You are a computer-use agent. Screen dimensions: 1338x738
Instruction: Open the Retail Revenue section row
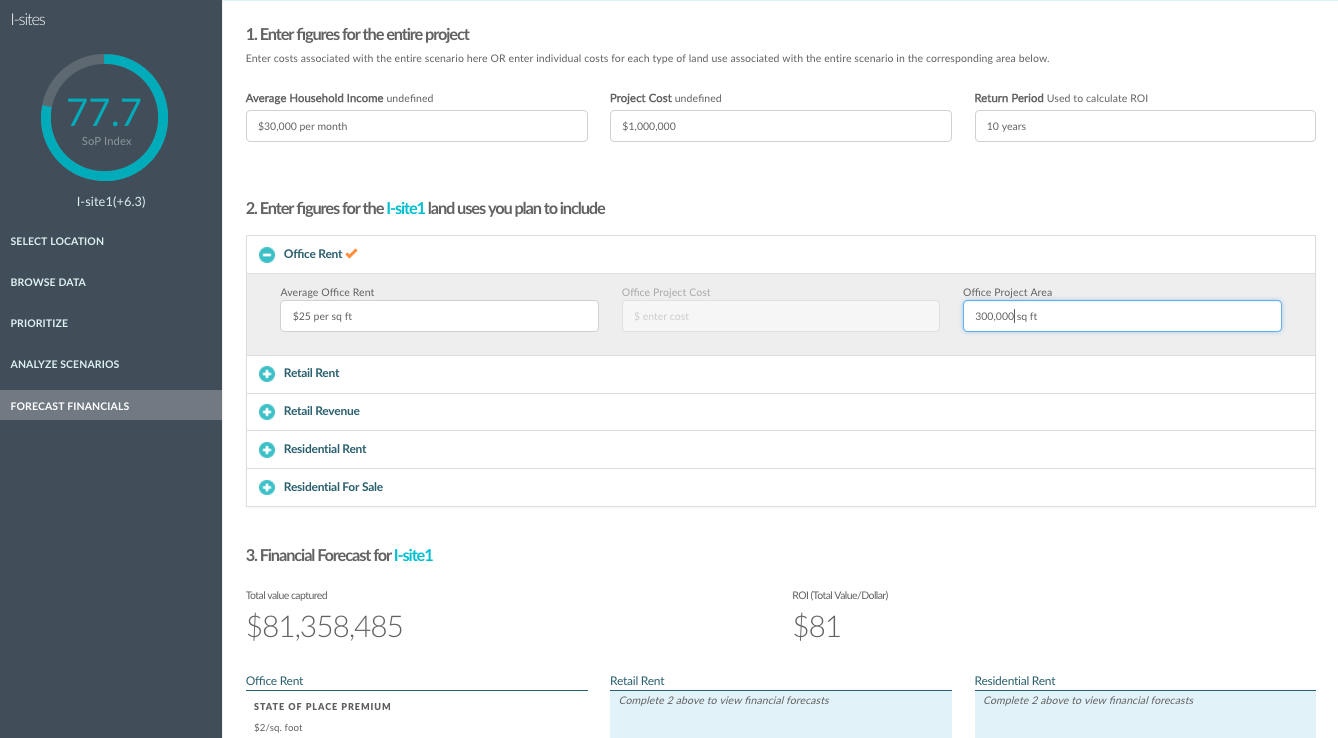coord(780,412)
